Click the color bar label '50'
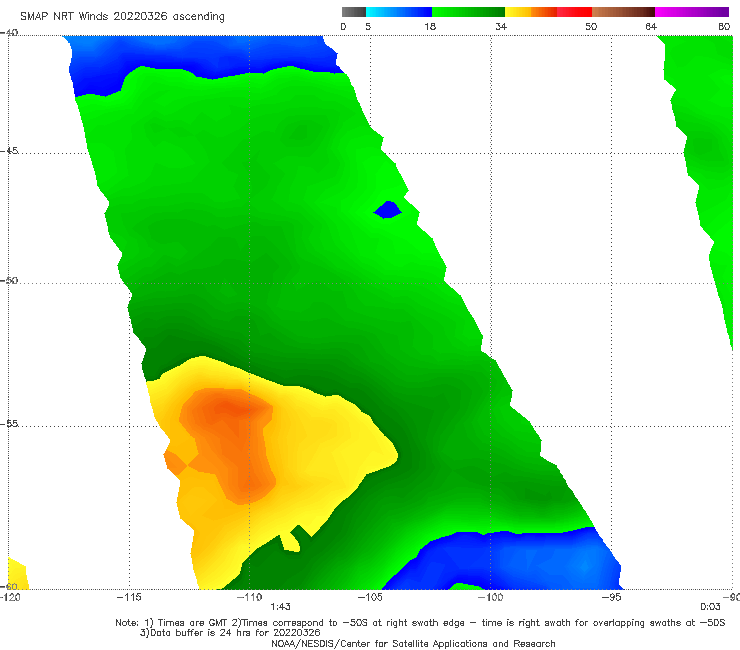740x650 pixels. pyautogui.click(x=591, y=26)
